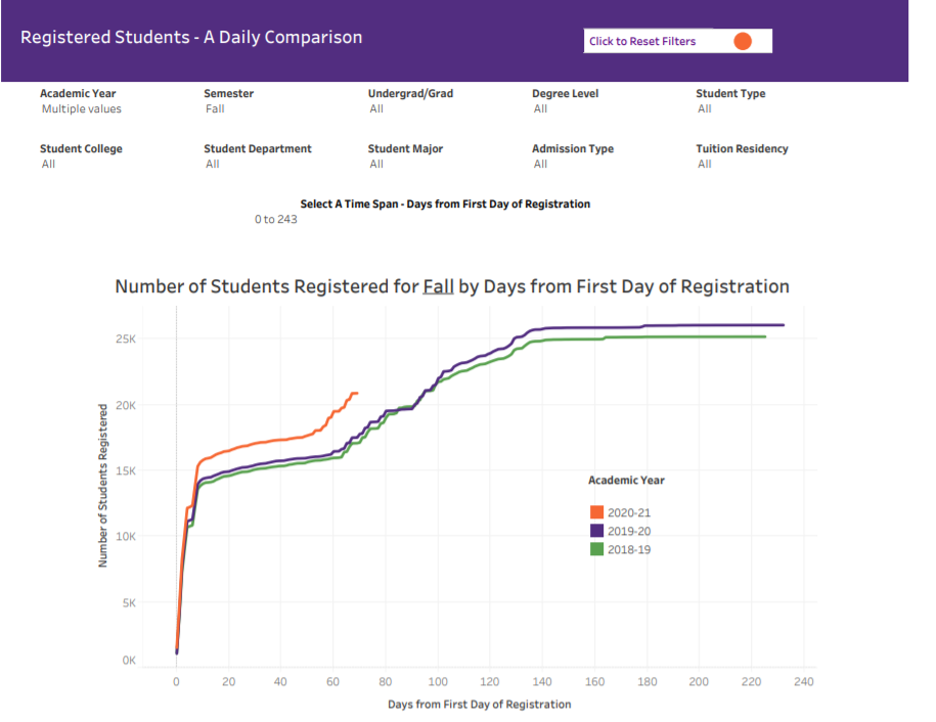The width and height of the screenshot is (936, 722).
Task: Click the end point of the orange 2020-21 line
Action: pos(356,393)
